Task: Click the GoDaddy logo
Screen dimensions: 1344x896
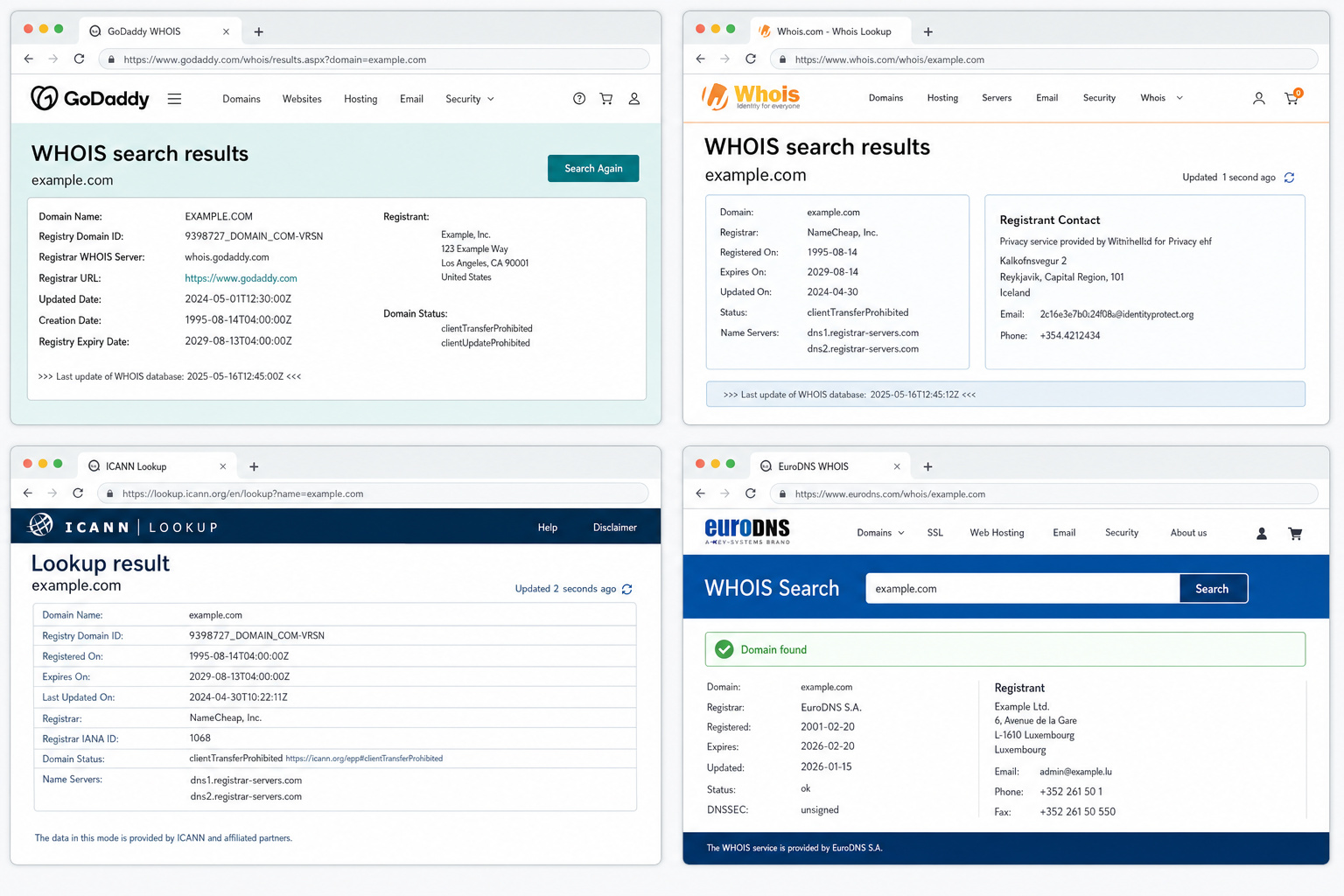Action: click(x=90, y=98)
